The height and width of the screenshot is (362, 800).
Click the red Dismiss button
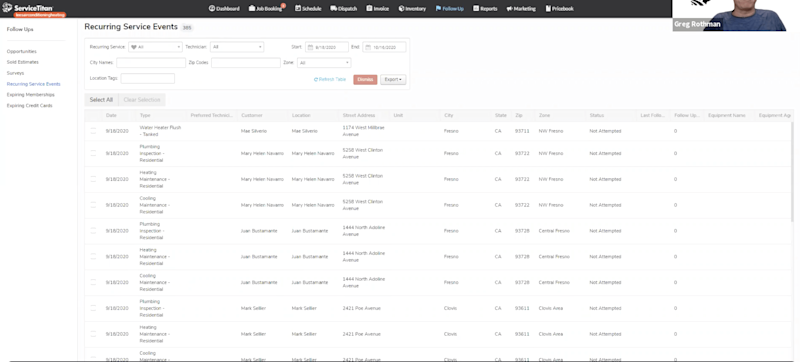pos(365,80)
